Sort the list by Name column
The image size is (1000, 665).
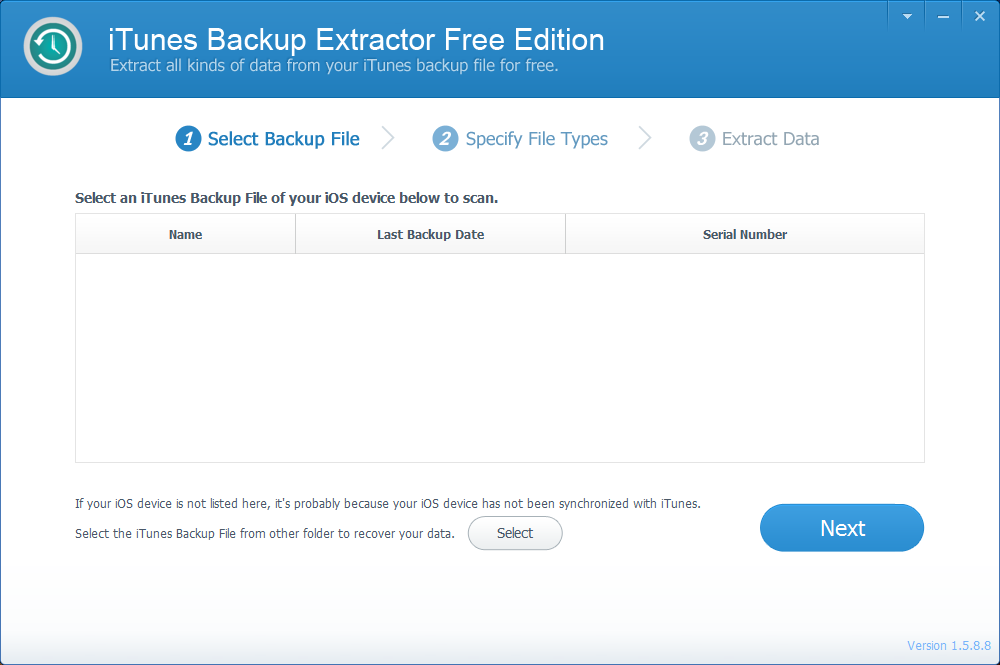coord(185,233)
